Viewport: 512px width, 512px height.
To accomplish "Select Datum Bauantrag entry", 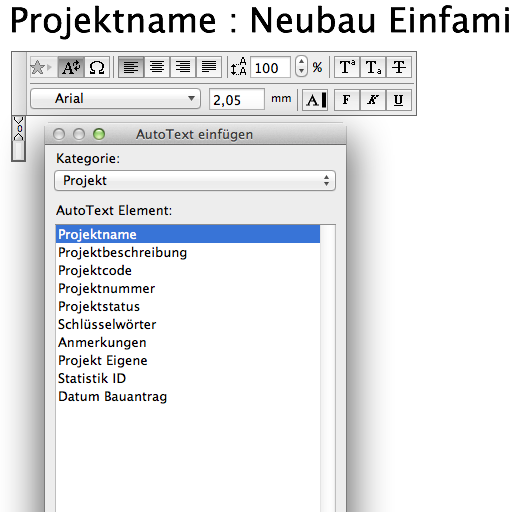I will [188, 396].
